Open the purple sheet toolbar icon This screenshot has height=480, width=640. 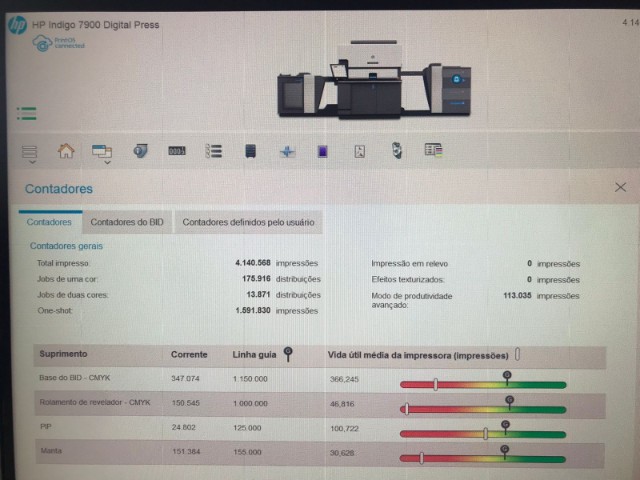coord(322,151)
